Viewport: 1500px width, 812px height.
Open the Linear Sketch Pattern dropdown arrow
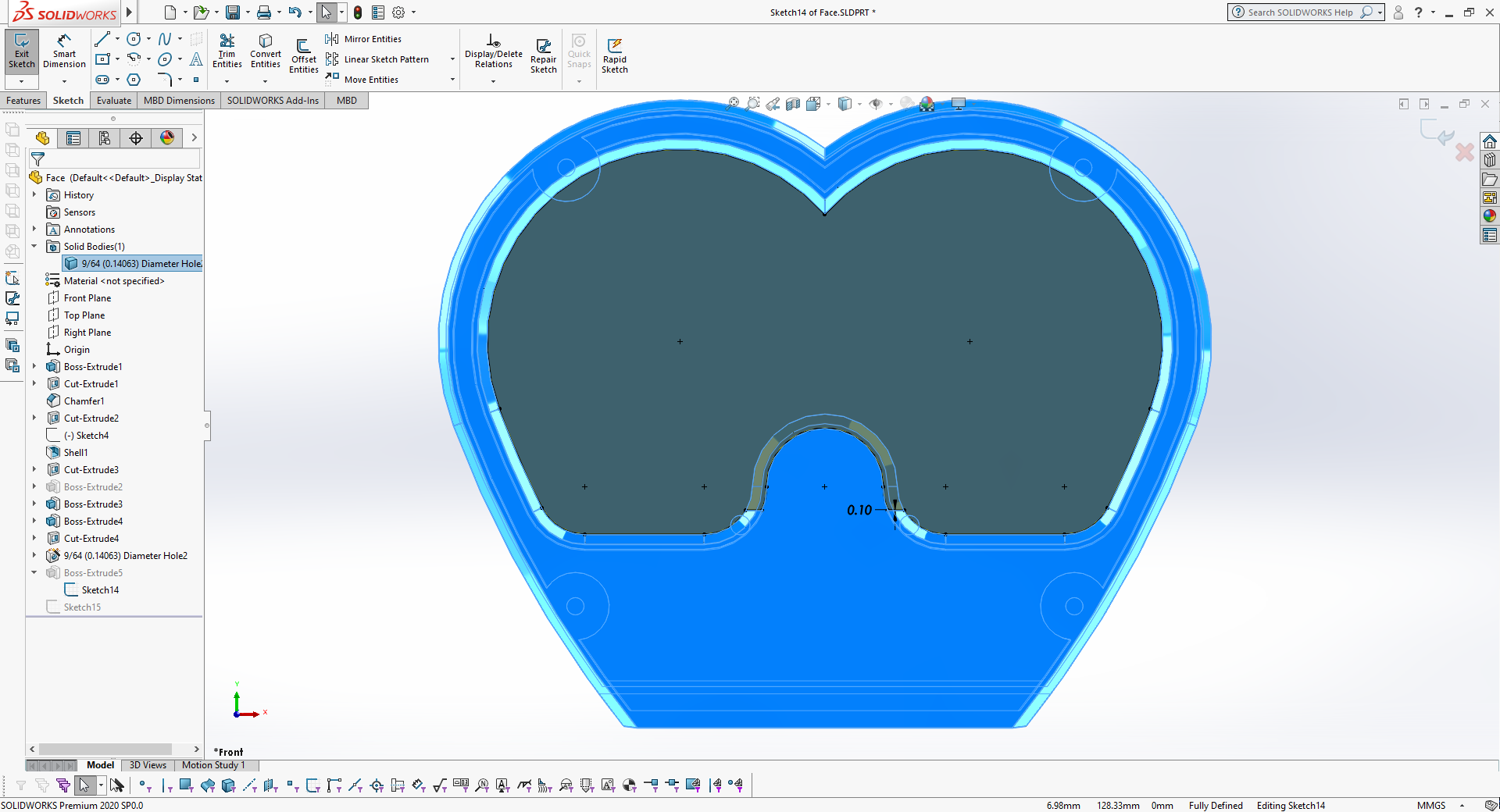[x=452, y=59]
